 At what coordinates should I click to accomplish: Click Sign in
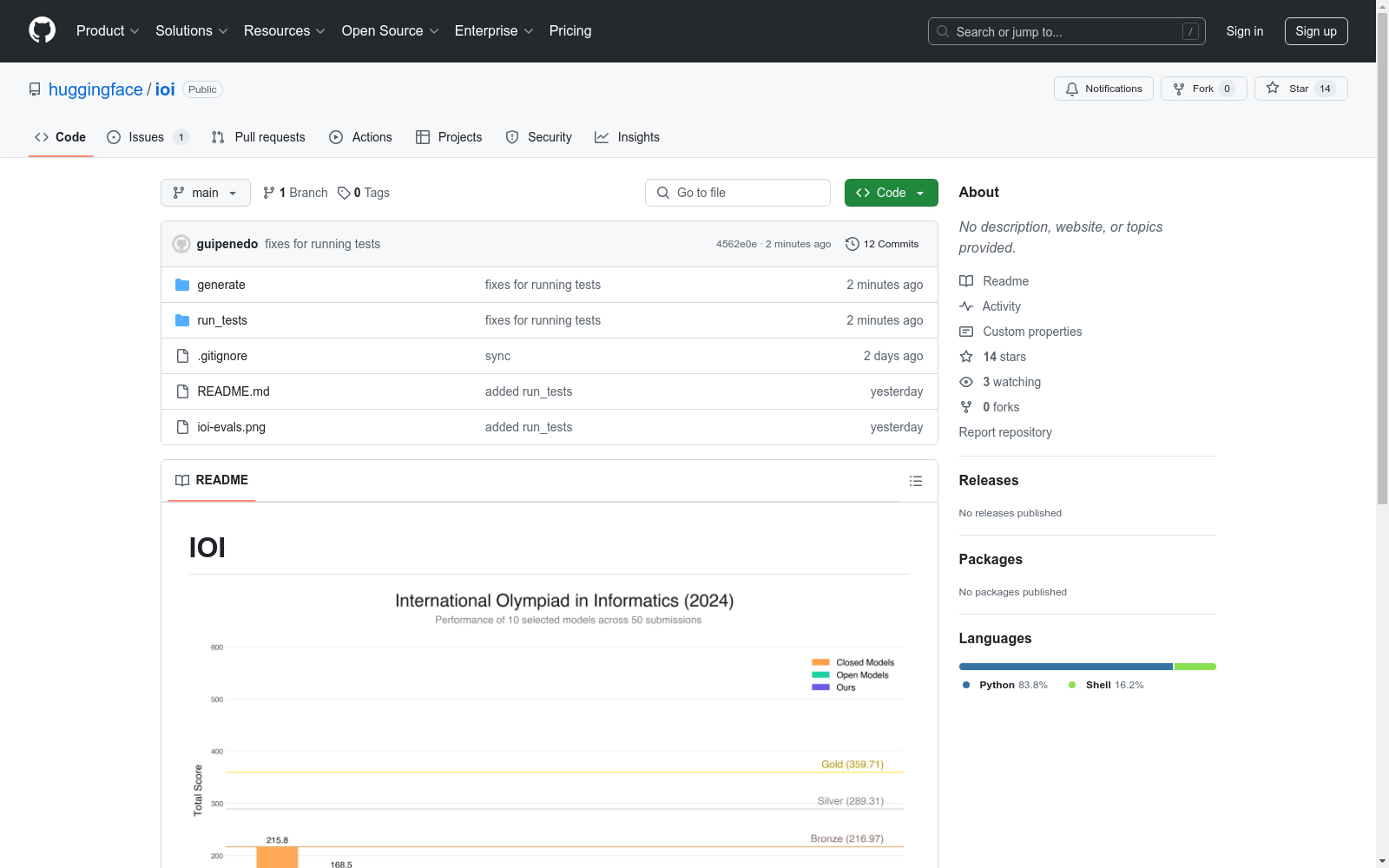(1245, 31)
